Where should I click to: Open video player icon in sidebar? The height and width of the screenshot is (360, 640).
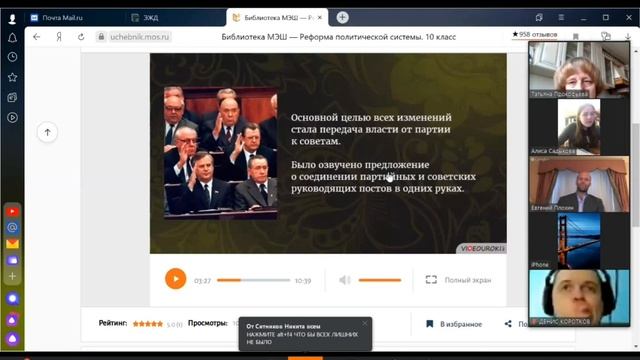(12, 118)
